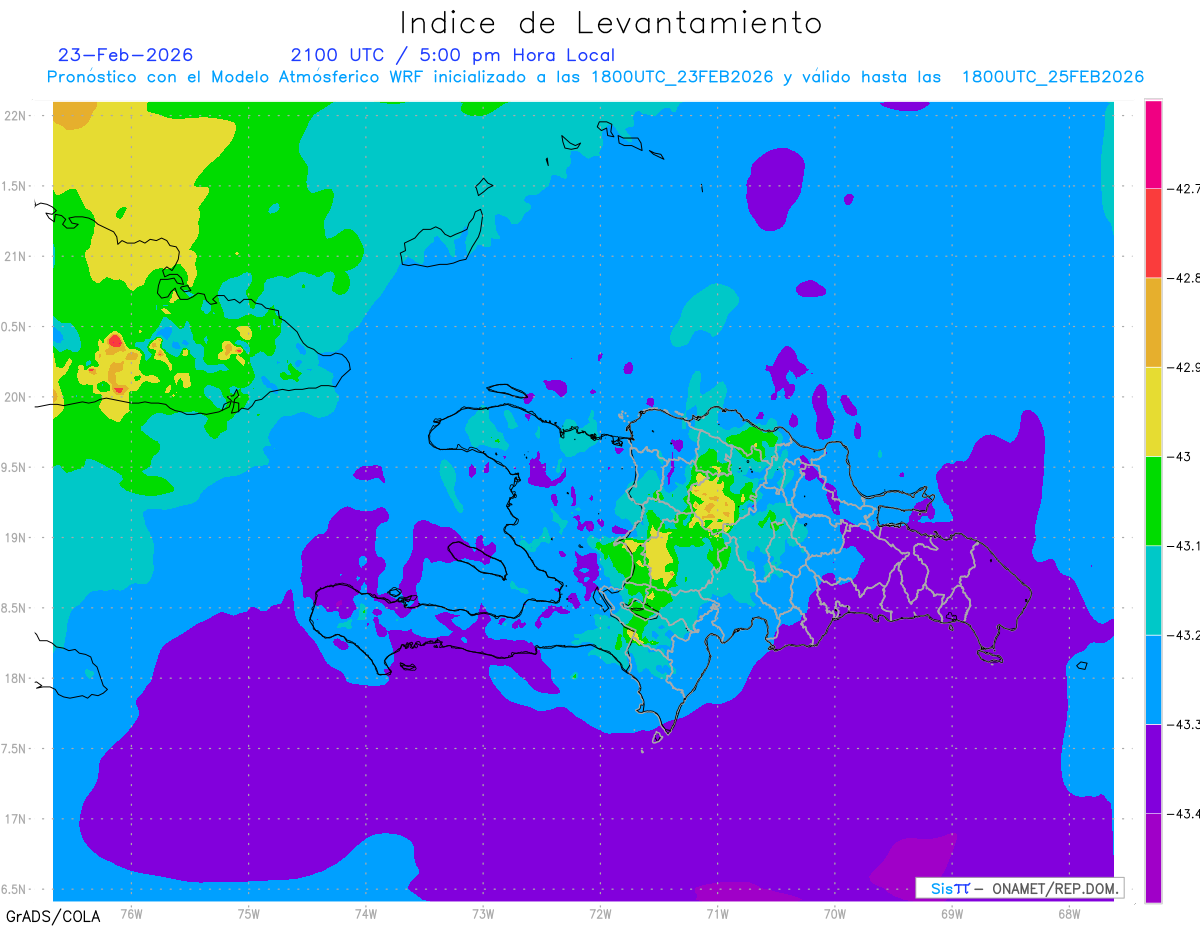Click the '22N' latitude label
This screenshot has height=927, width=1200.
click(x=16, y=115)
